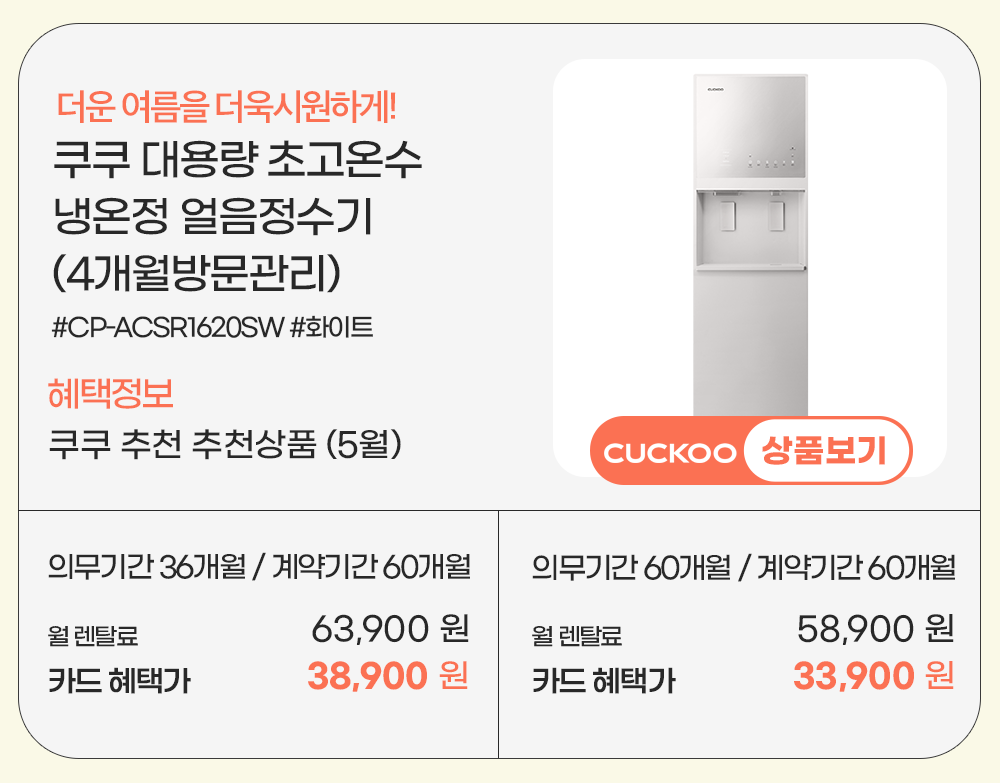
Task: Click the right water dispenser nozzle
Action: click(x=776, y=214)
